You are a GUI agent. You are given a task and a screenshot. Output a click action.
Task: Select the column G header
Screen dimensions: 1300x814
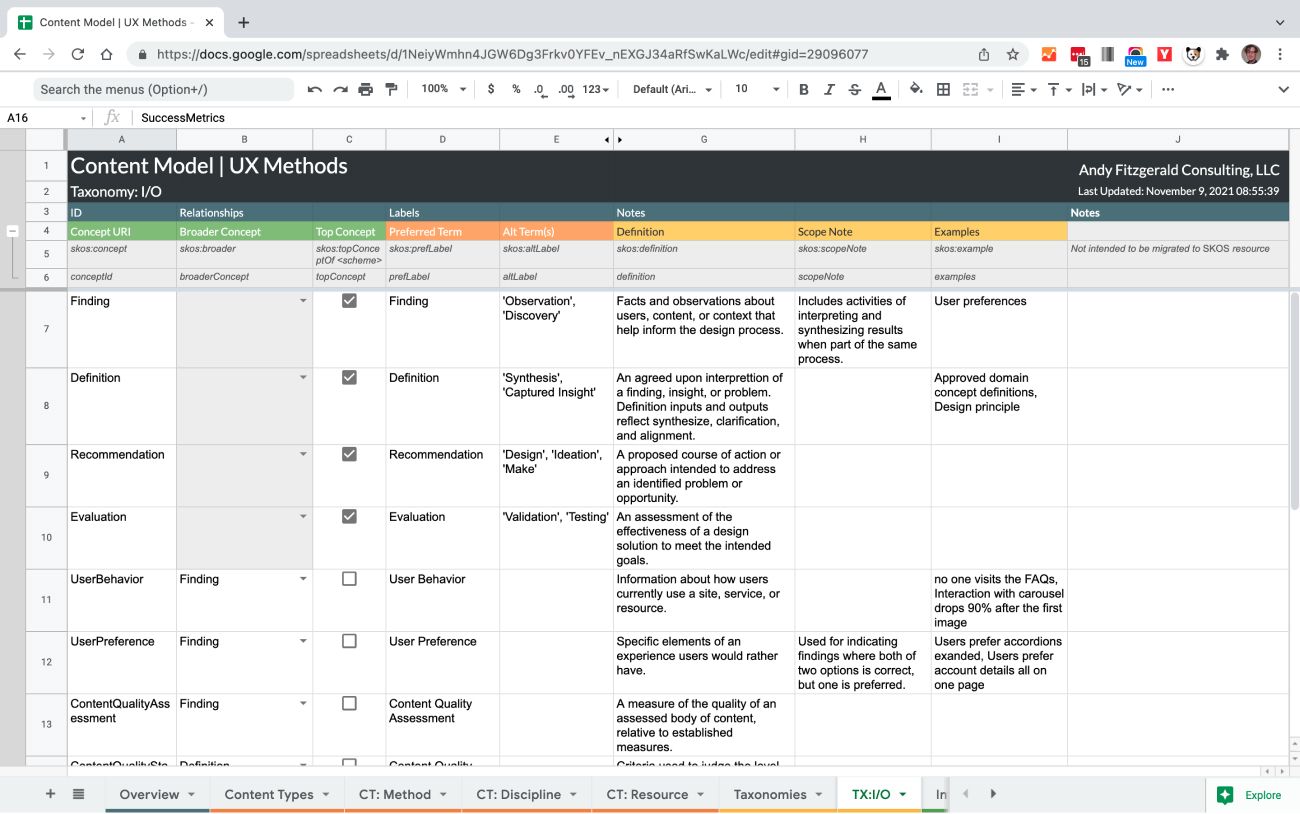[x=704, y=140]
